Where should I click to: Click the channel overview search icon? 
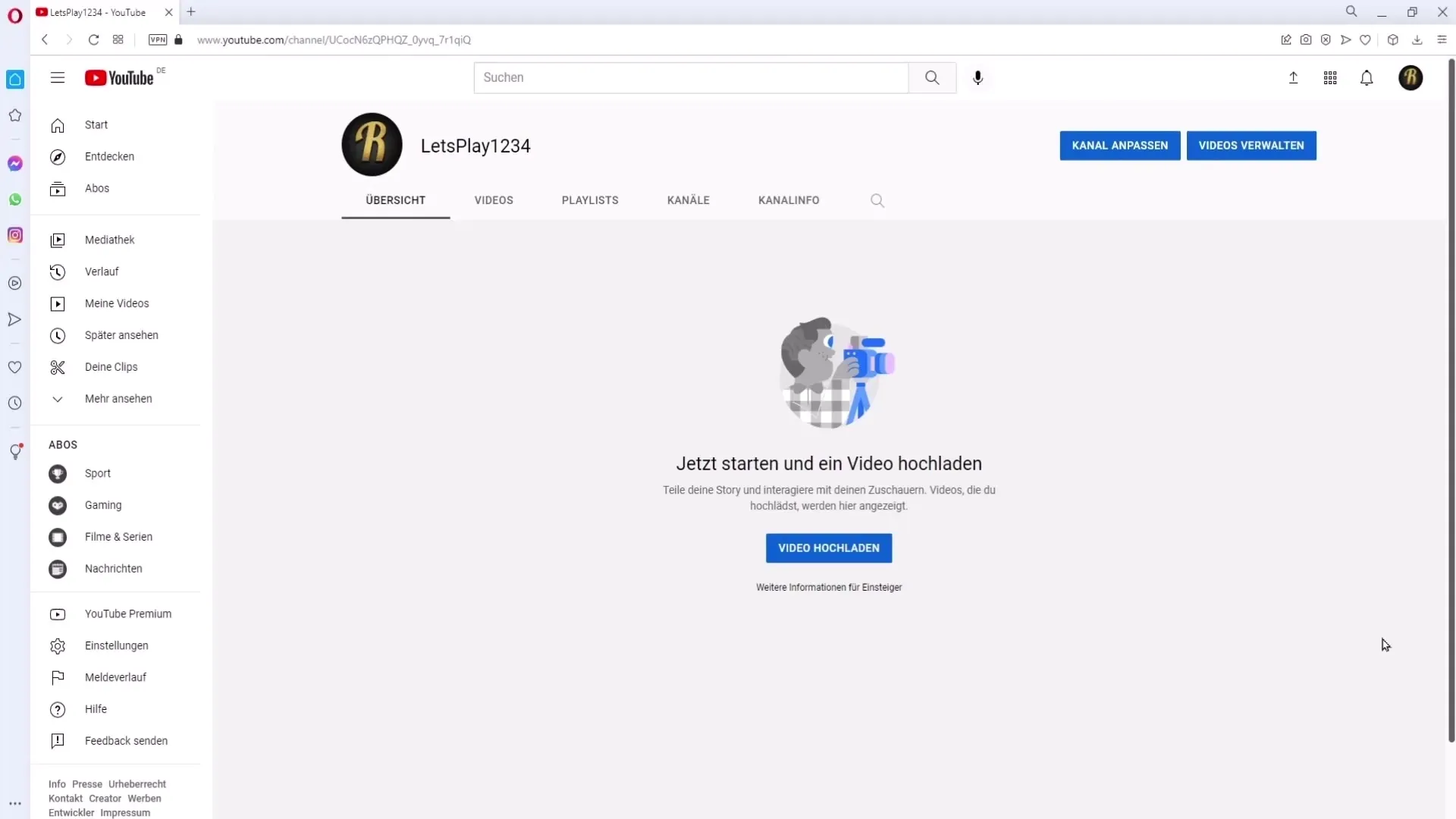[878, 199]
